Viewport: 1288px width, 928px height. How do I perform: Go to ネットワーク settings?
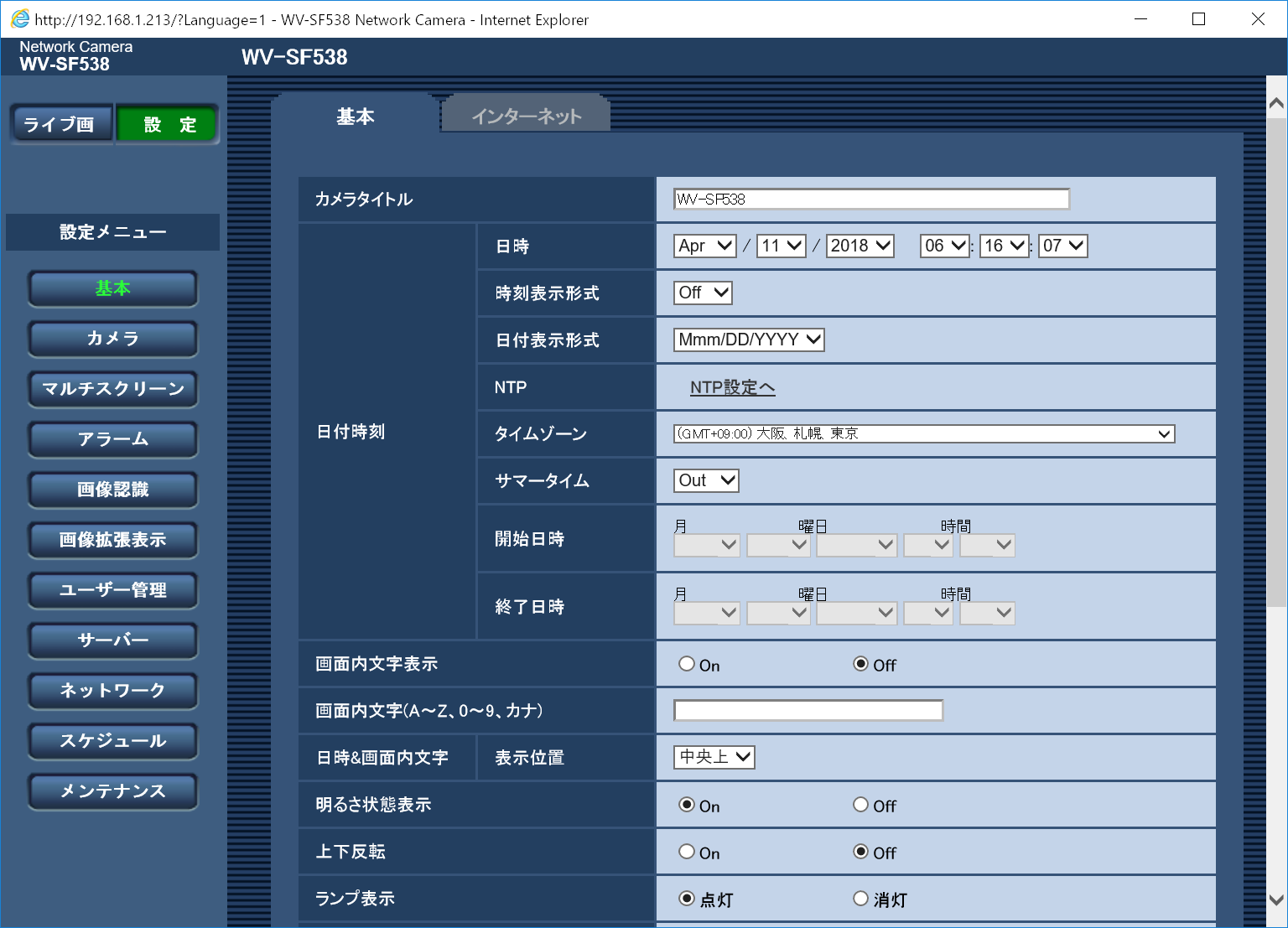point(113,691)
